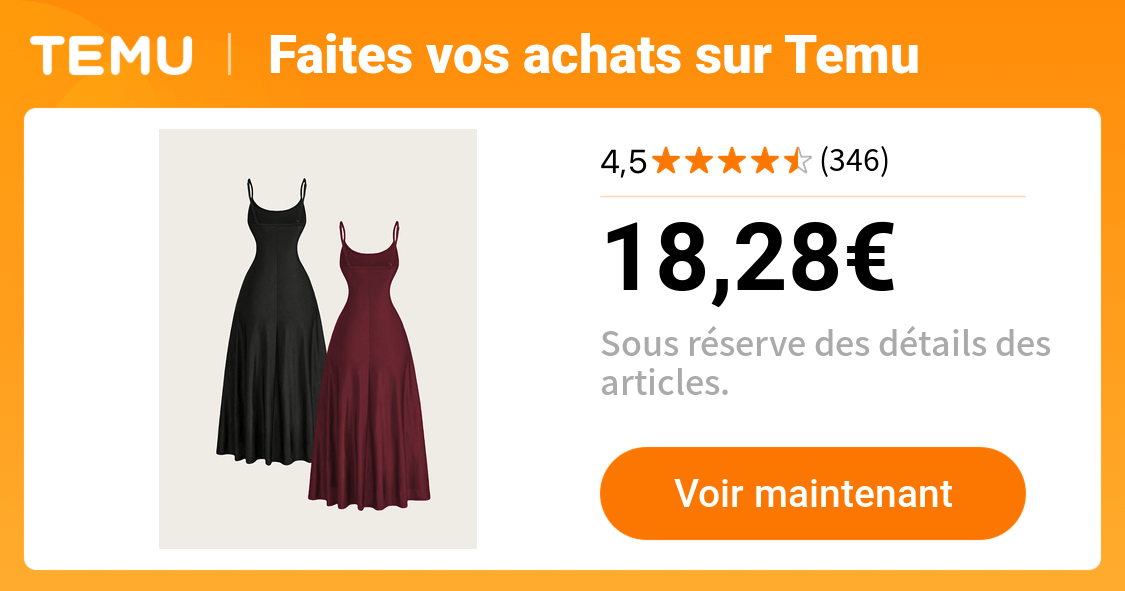The width and height of the screenshot is (1125, 591).
Task: Click the thin line under the rating
Action: pyautogui.click(x=813, y=196)
